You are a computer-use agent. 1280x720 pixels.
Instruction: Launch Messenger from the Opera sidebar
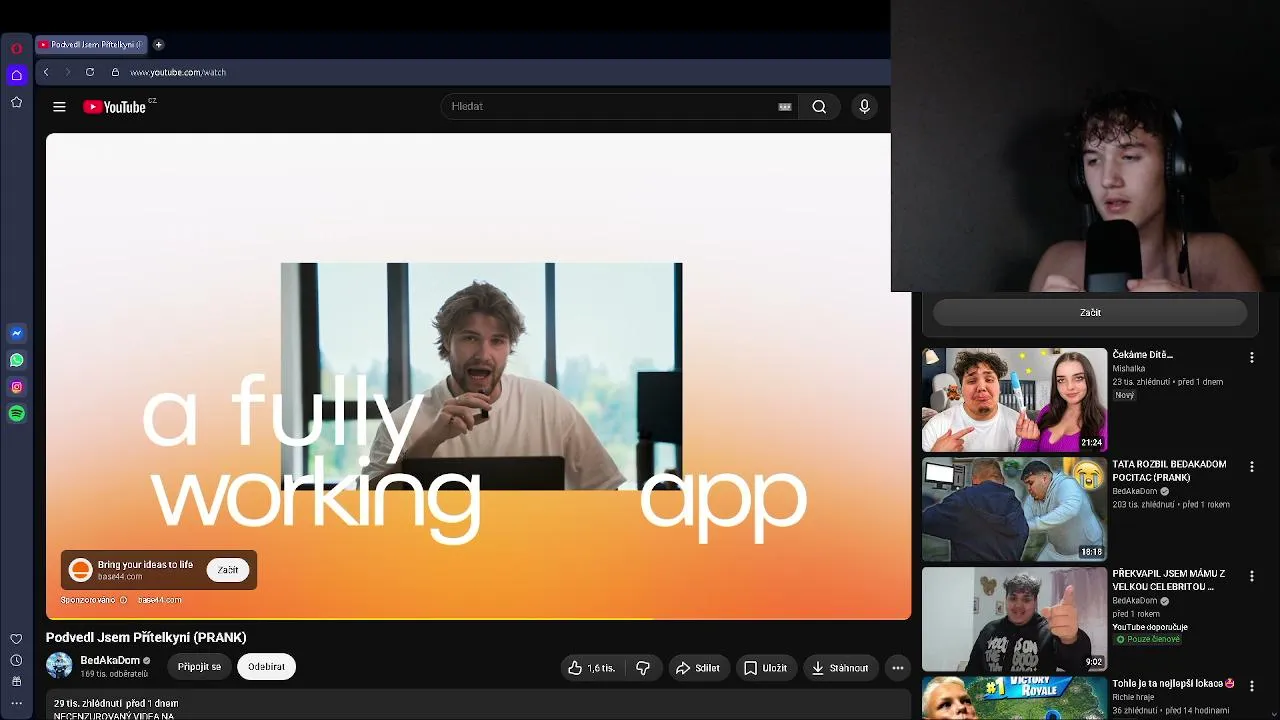(16, 333)
